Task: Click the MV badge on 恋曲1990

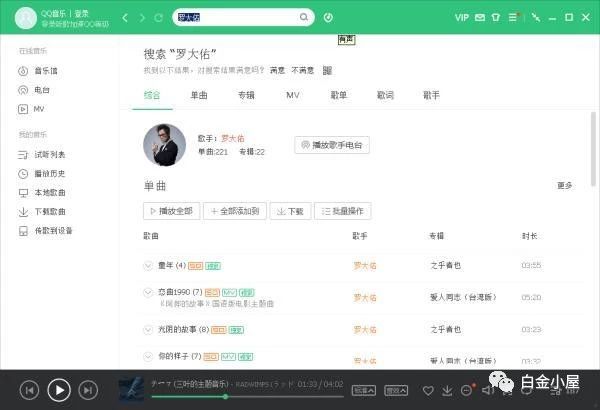Action: (229, 293)
